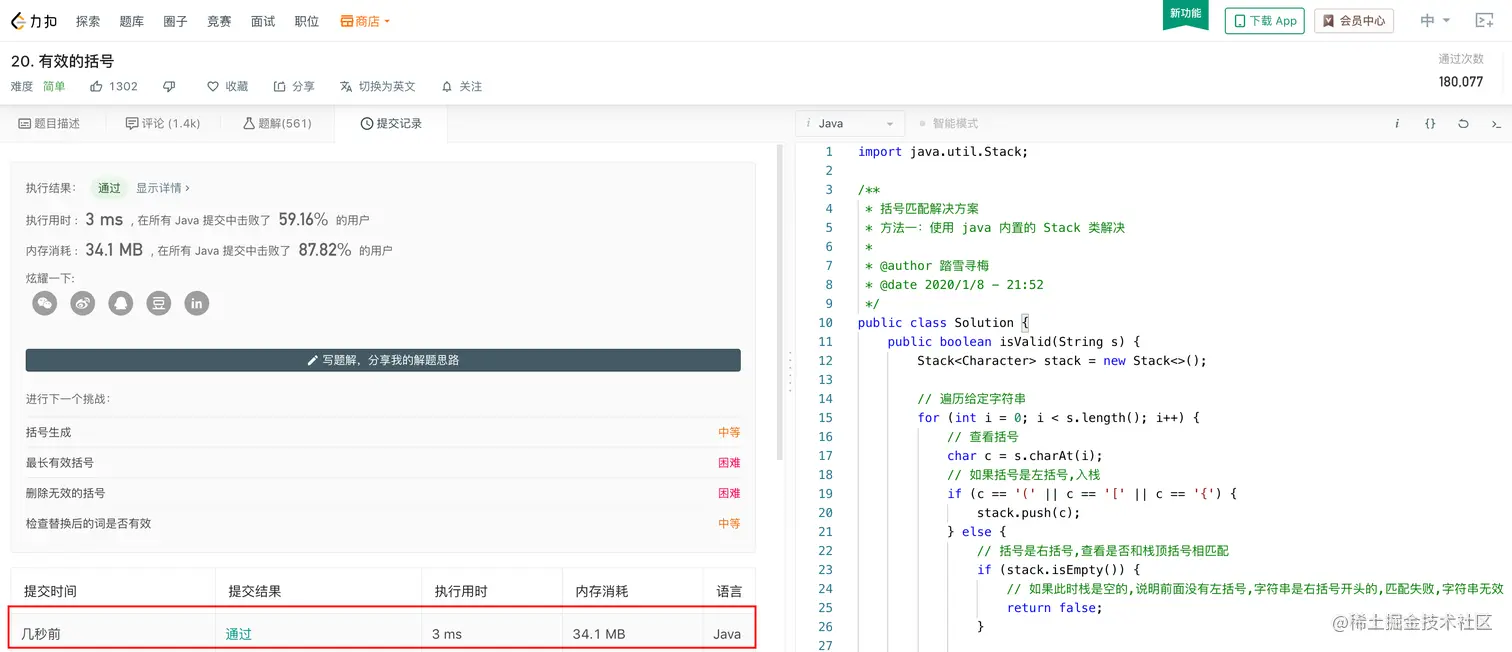The image size is (1512, 652).
Task: Share result via Weibo icon
Action: [83, 303]
